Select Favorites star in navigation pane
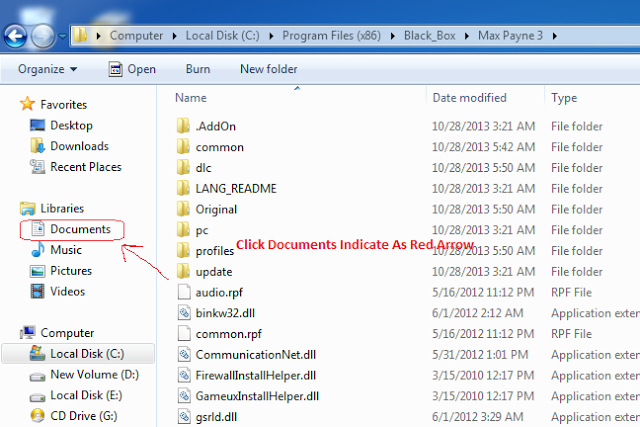This screenshot has height=427, width=640. point(27,104)
